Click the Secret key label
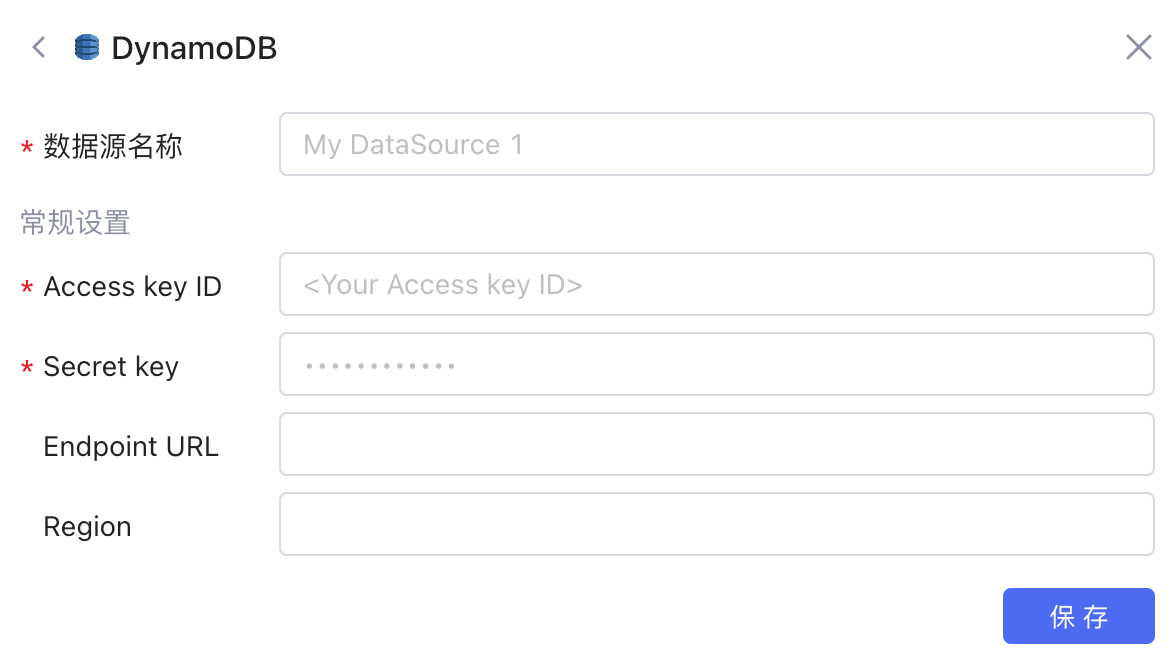 coord(111,367)
